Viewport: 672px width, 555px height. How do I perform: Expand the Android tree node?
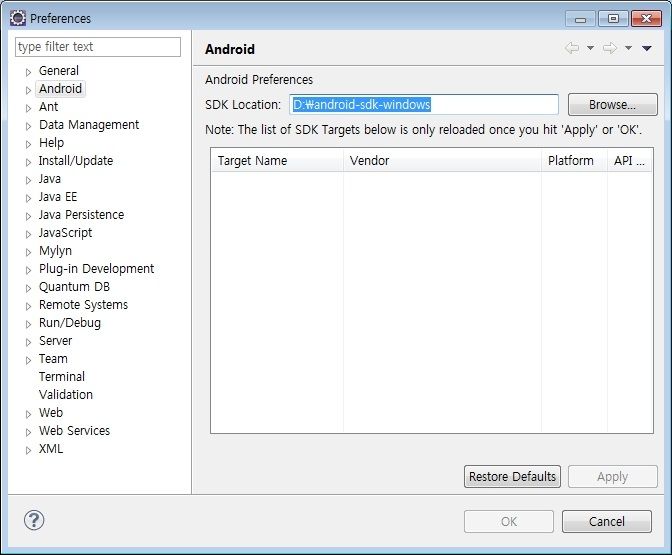click(x=28, y=90)
